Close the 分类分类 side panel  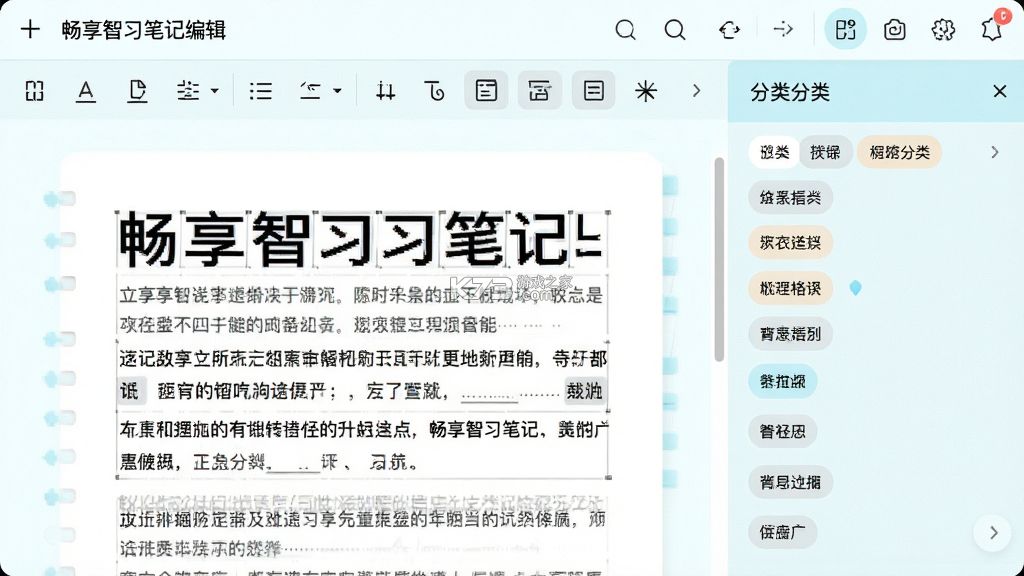pos(999,91)
